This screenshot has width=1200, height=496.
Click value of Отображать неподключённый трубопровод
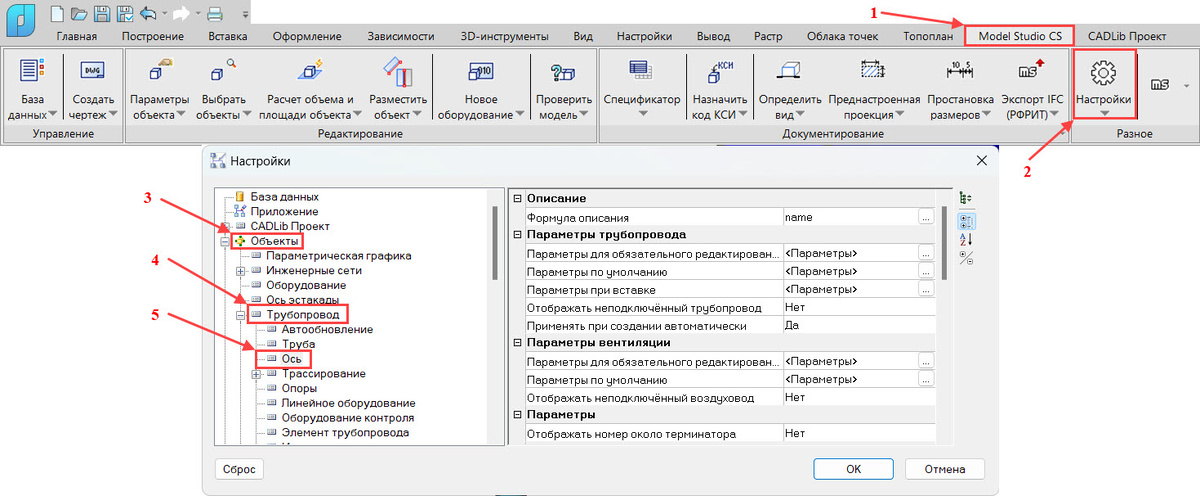pos(859,307)
